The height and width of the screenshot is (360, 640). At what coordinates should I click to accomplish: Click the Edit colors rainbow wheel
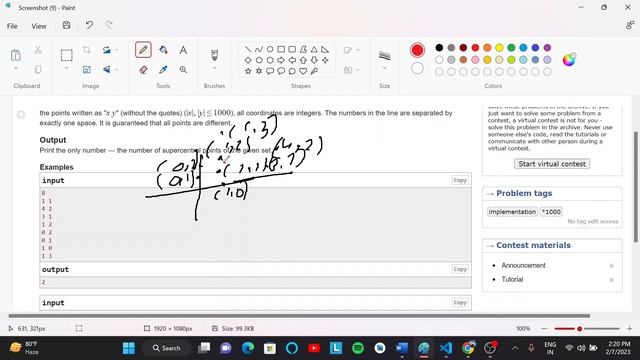tap(569, 60)
